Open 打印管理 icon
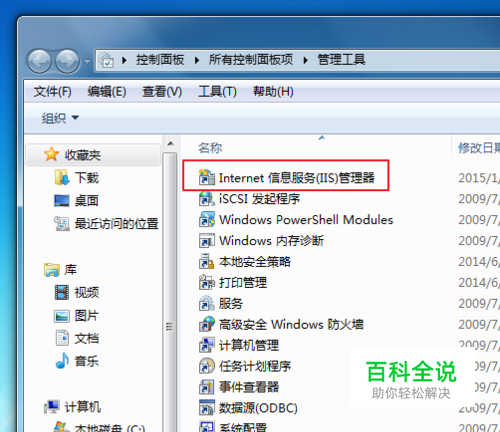 (x=207, y=282)
